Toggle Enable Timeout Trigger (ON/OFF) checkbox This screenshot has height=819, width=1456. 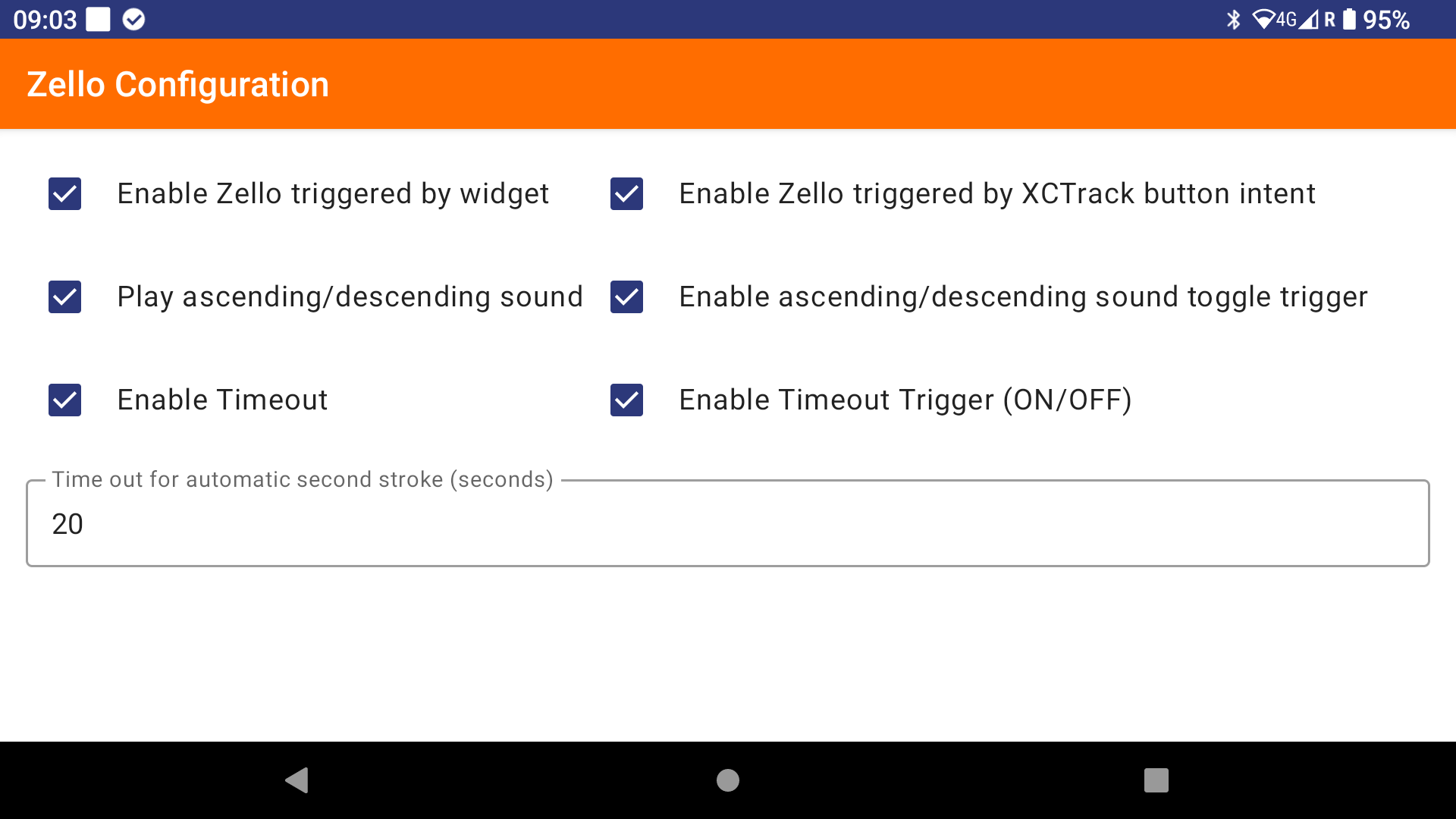click(627, 400)
